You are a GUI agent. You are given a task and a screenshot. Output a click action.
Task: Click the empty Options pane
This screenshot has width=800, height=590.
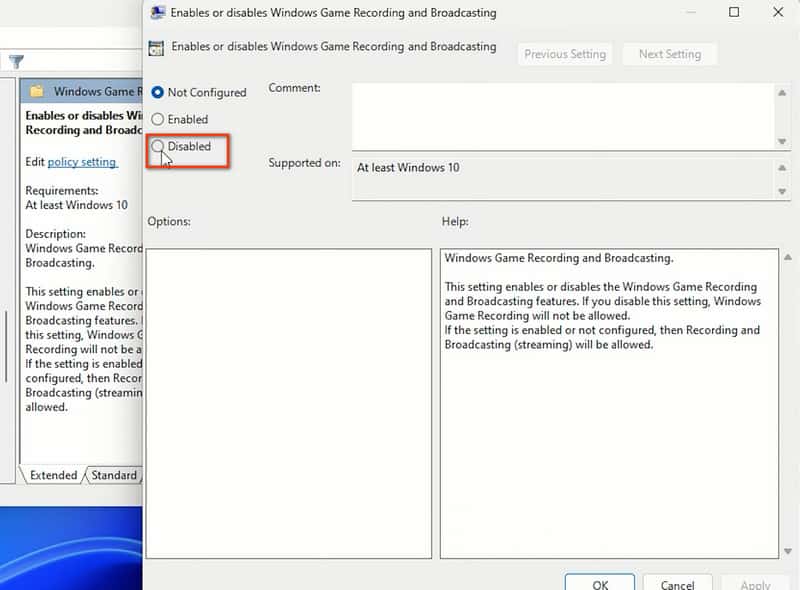pos(289,403)
